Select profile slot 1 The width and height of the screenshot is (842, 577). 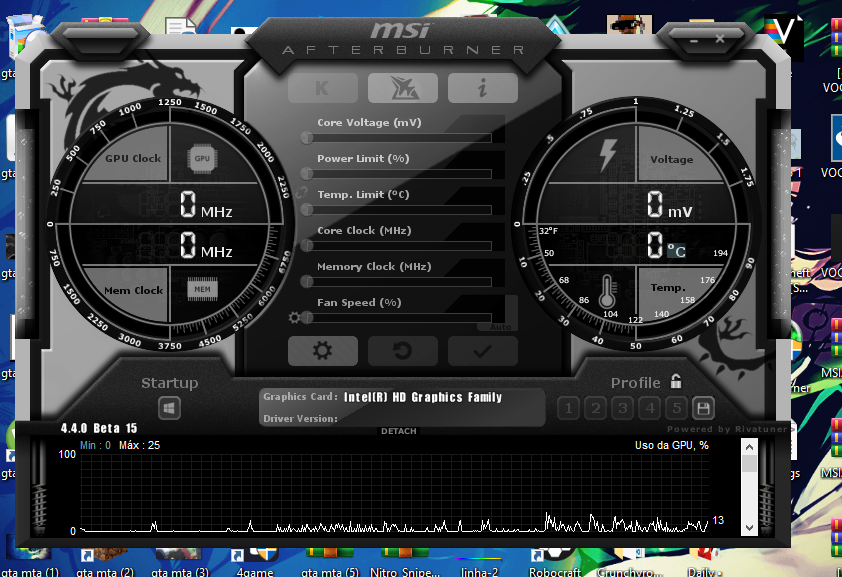(x=569, y=408)
